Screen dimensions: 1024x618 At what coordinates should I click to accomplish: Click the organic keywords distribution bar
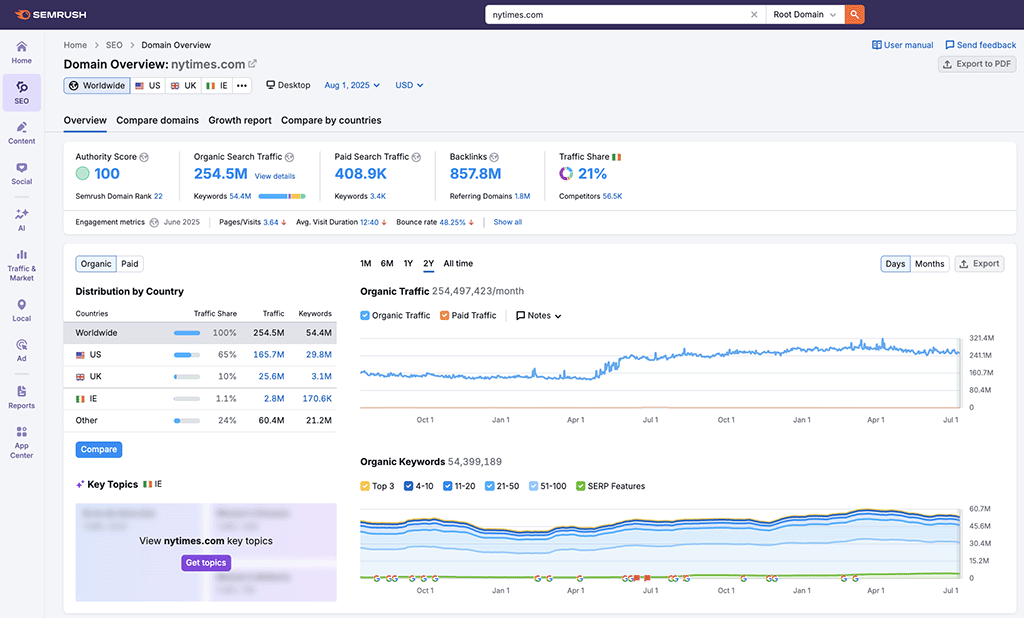[x=282, y=197]
